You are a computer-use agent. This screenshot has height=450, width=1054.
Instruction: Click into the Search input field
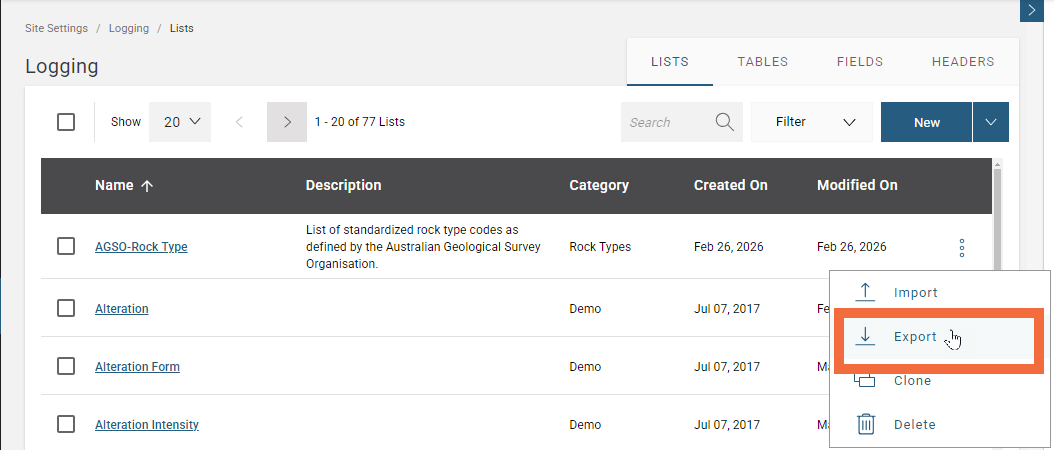(665, 122)
